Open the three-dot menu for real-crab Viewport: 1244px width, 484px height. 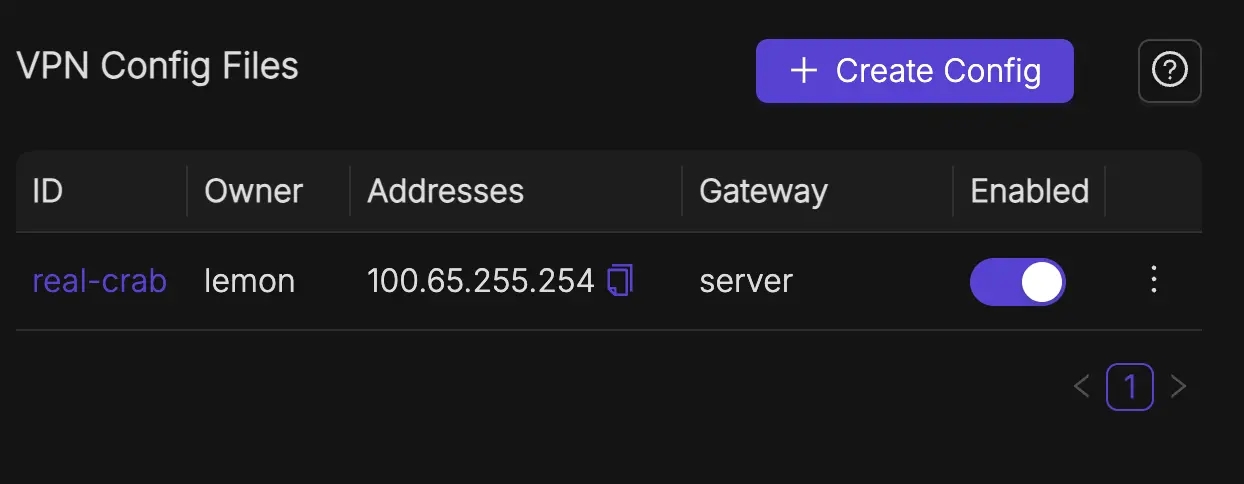click(1154, 280)
